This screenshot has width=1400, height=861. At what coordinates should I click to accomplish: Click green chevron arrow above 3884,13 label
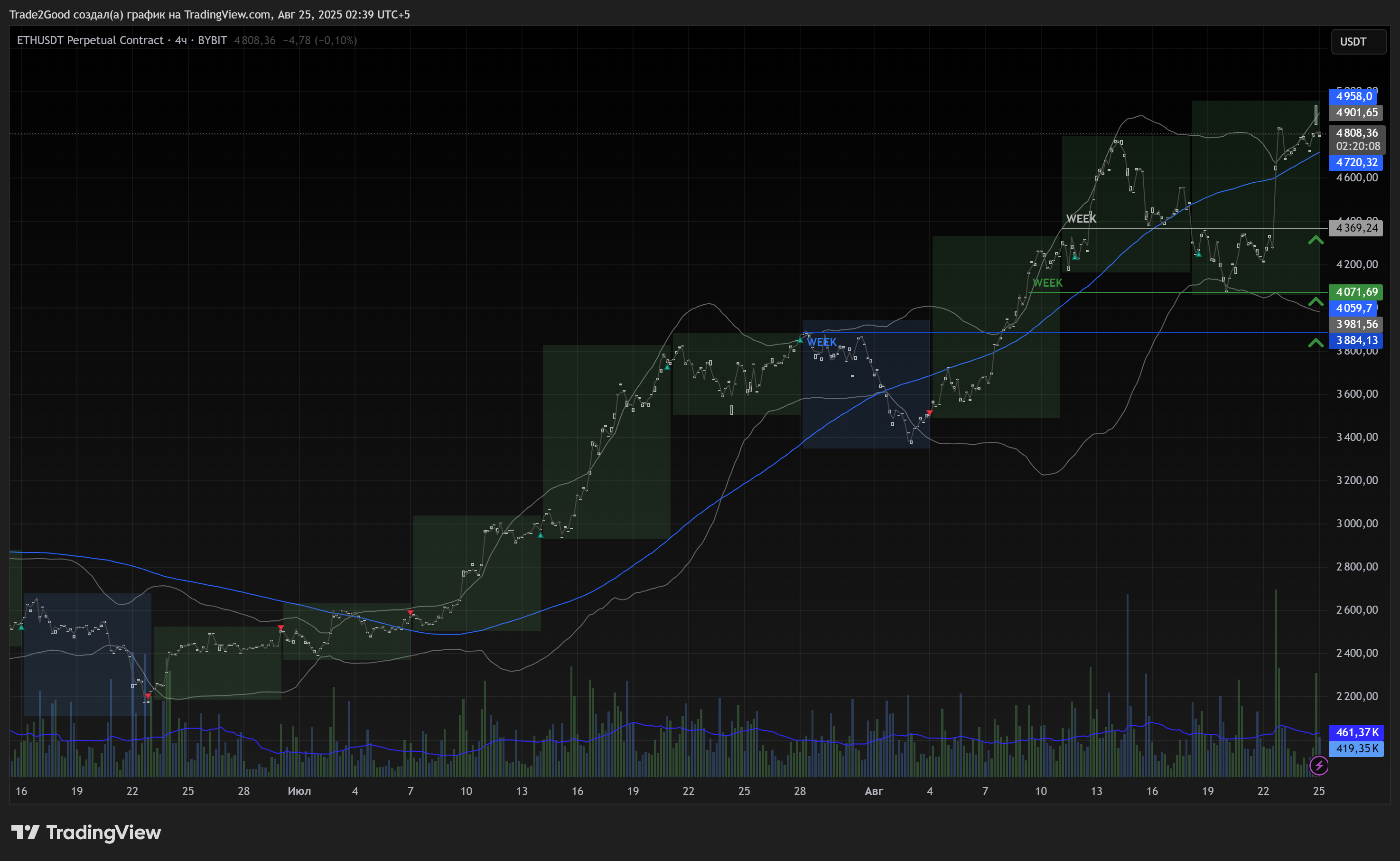coord(1315,343)
